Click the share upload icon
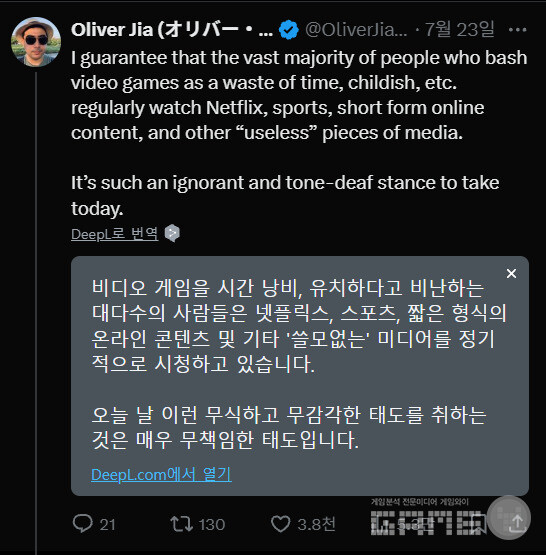This screenshot has height=555, width=546. point(518,524)
